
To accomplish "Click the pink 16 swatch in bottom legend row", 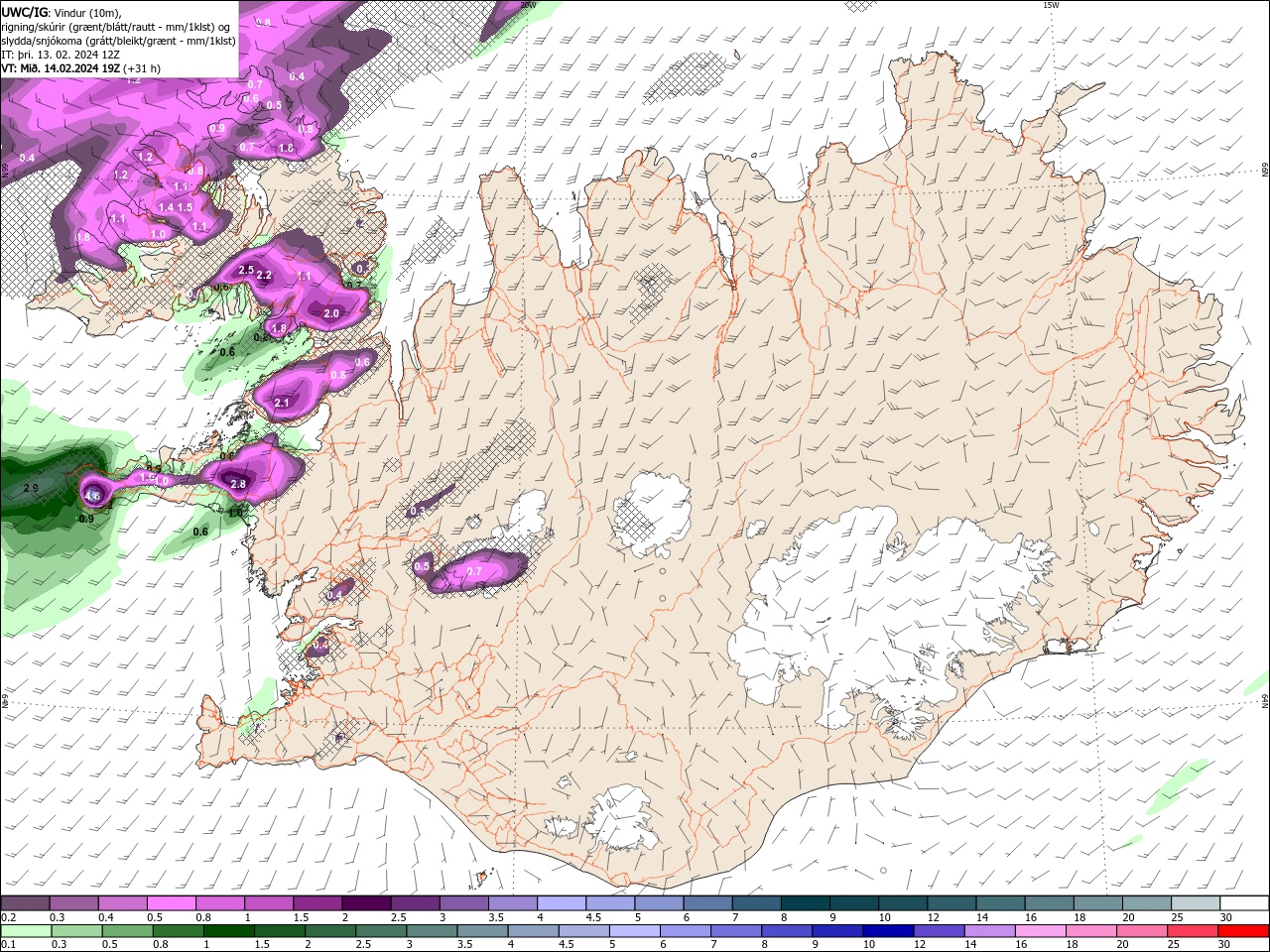I will point(1041,931).
